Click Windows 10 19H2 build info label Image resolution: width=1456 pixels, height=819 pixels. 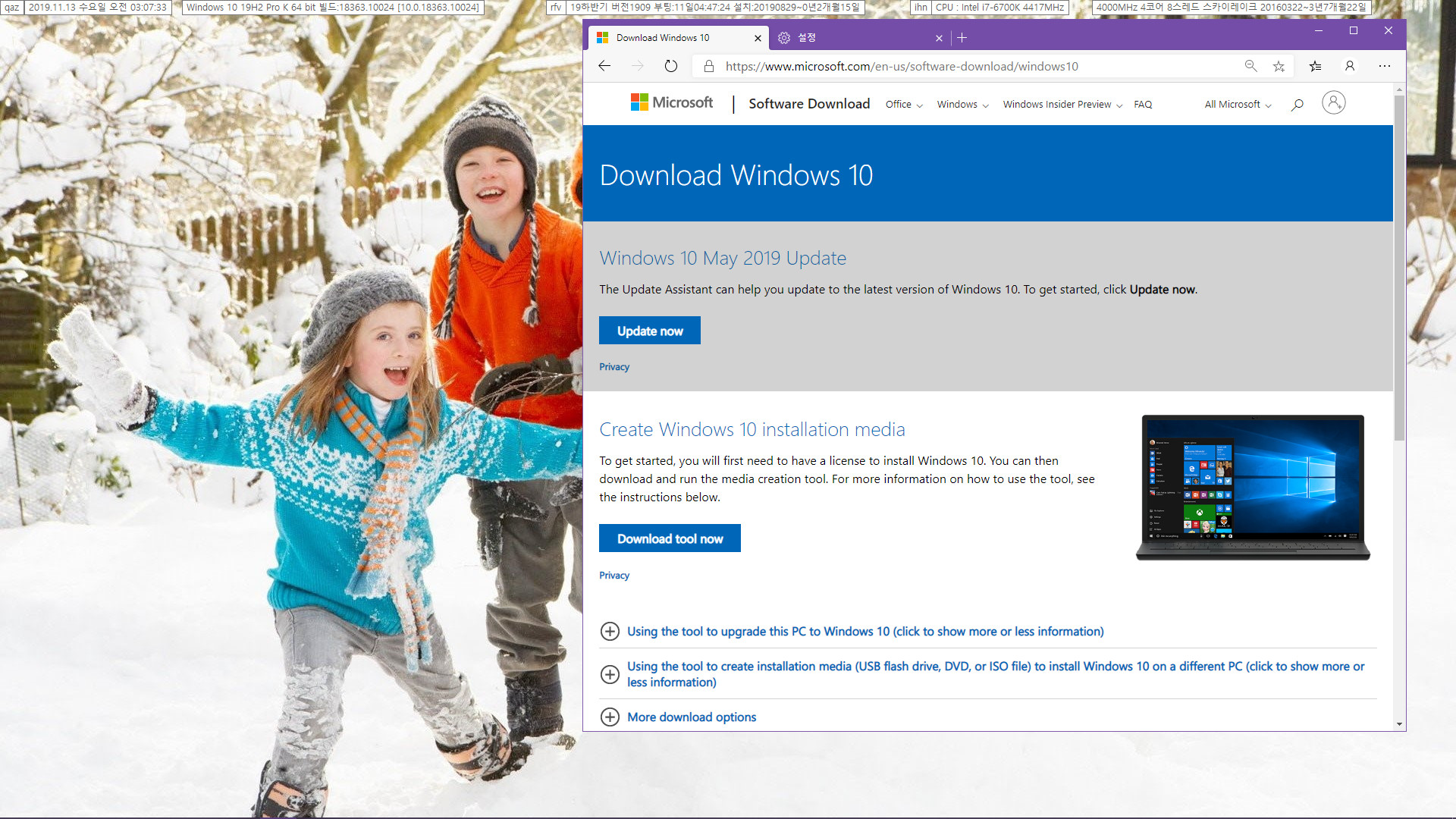pos(333,8)
